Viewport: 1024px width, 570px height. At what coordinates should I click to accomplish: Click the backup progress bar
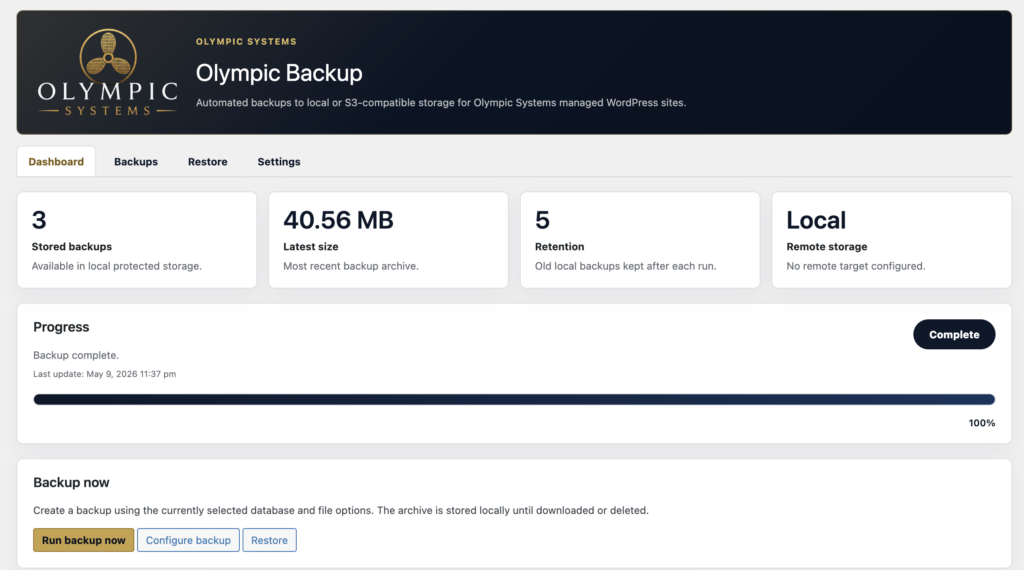tap(514, 400)
